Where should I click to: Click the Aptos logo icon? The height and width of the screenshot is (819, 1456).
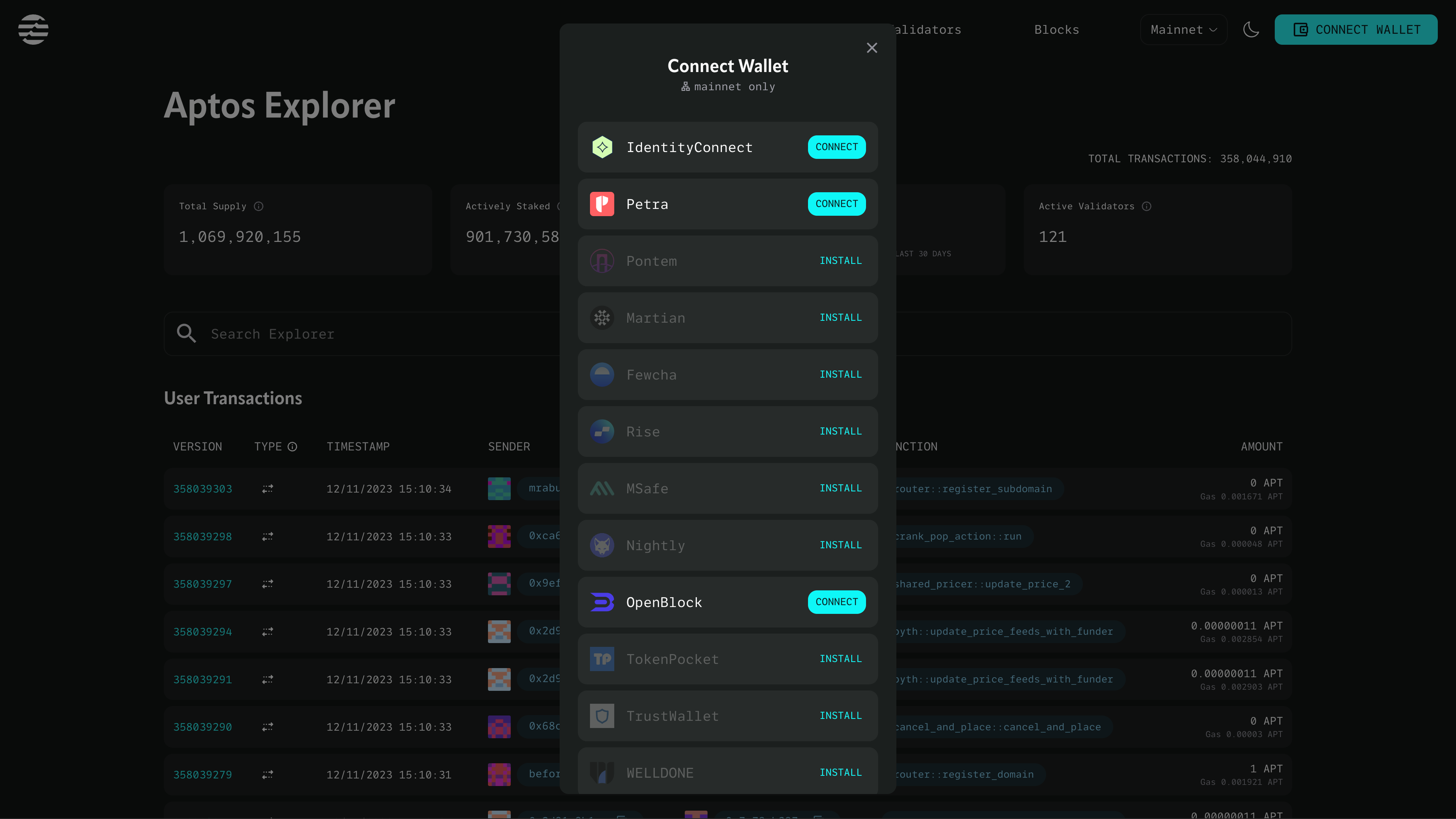coord(33,30)
